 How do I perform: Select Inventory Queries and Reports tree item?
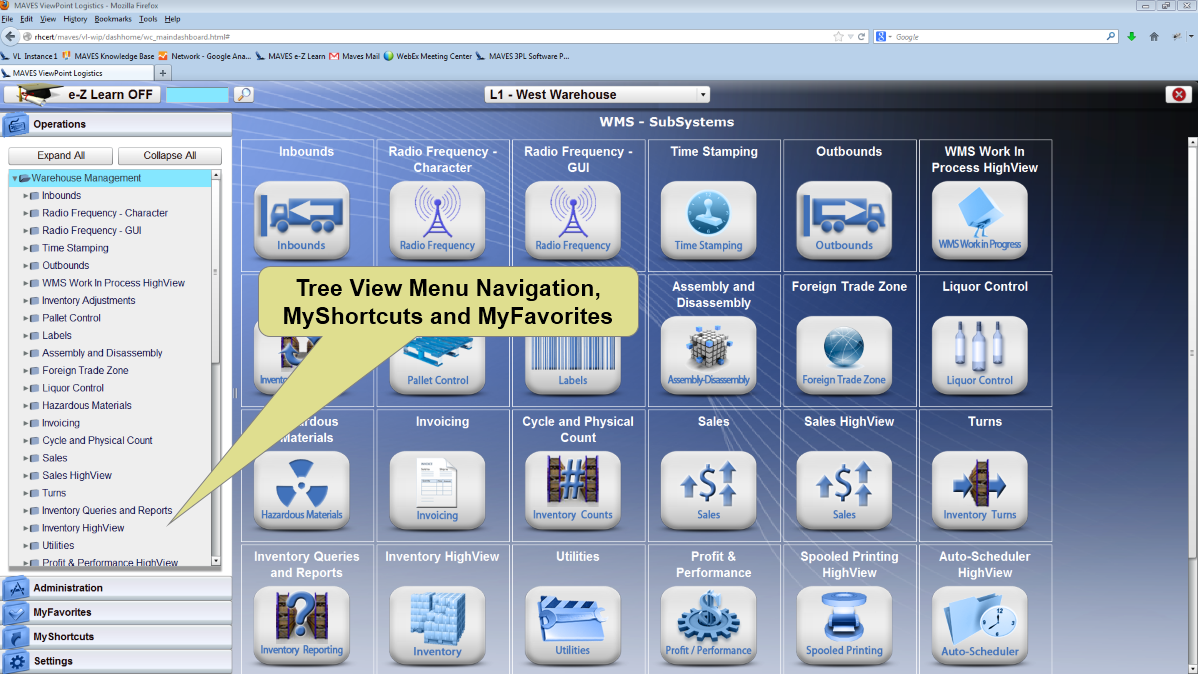[107, 511]
